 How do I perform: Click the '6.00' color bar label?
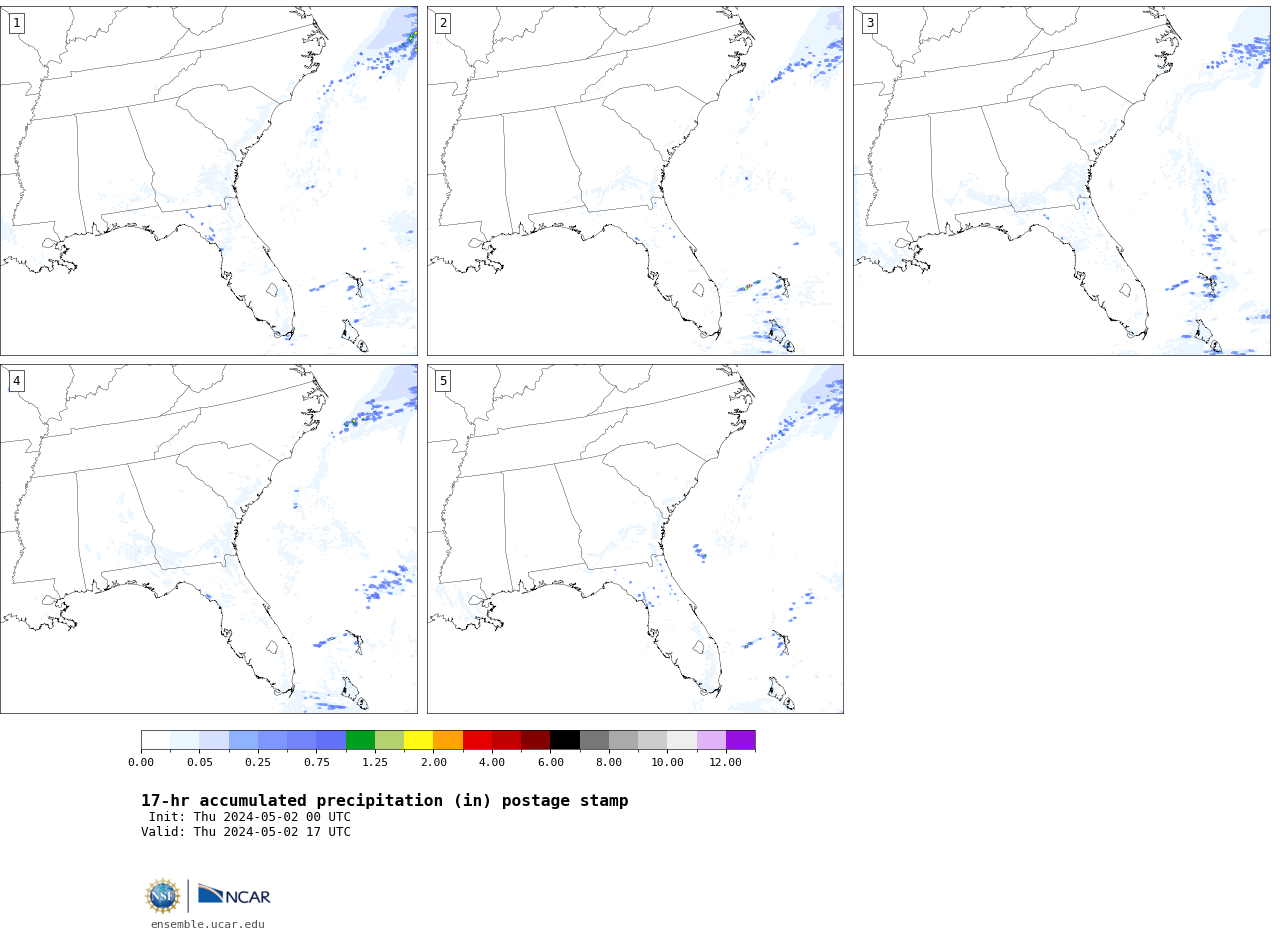coord(551,763)
